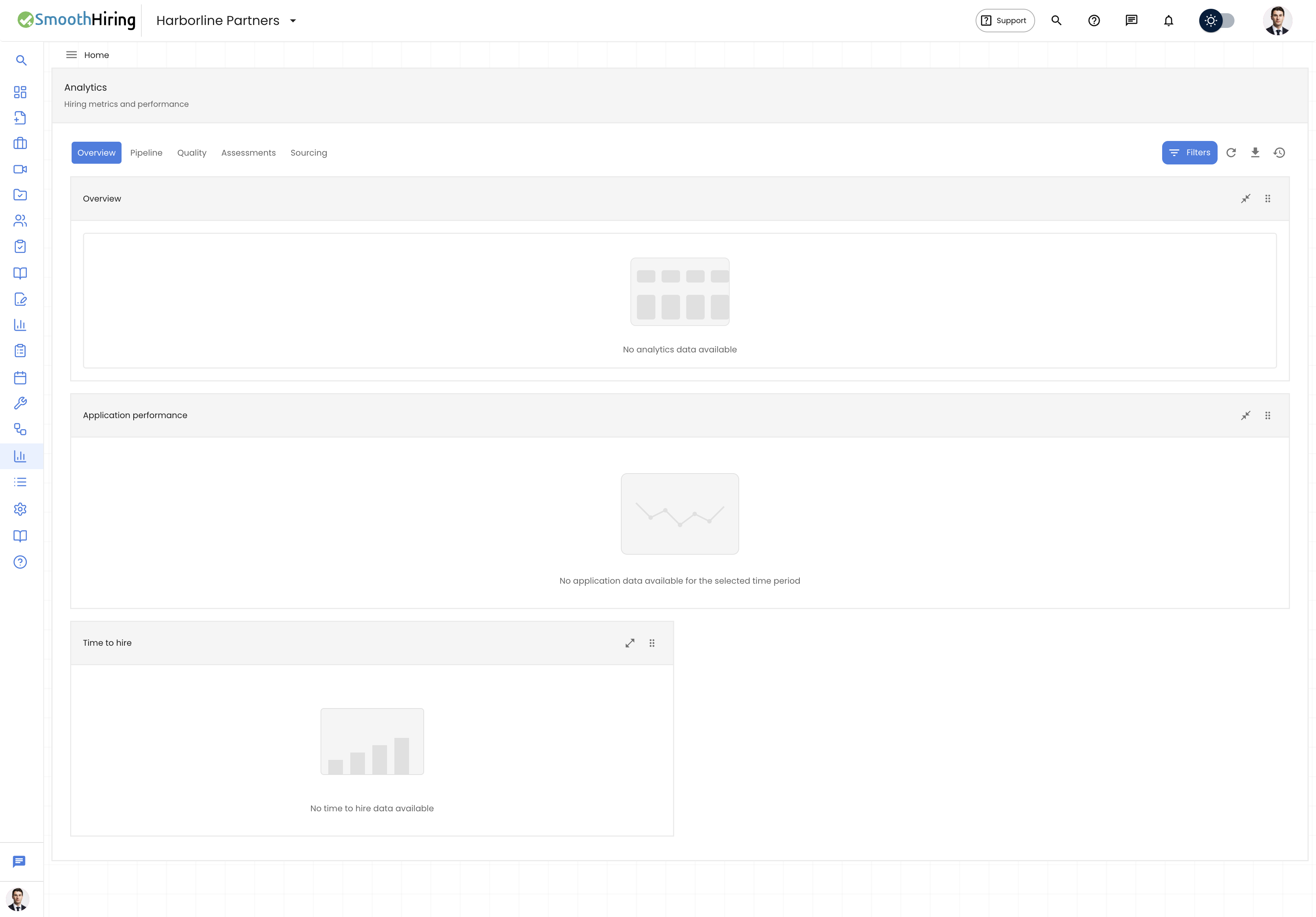Open the people candidates icon in sidebar

click(x=20, y=221)
